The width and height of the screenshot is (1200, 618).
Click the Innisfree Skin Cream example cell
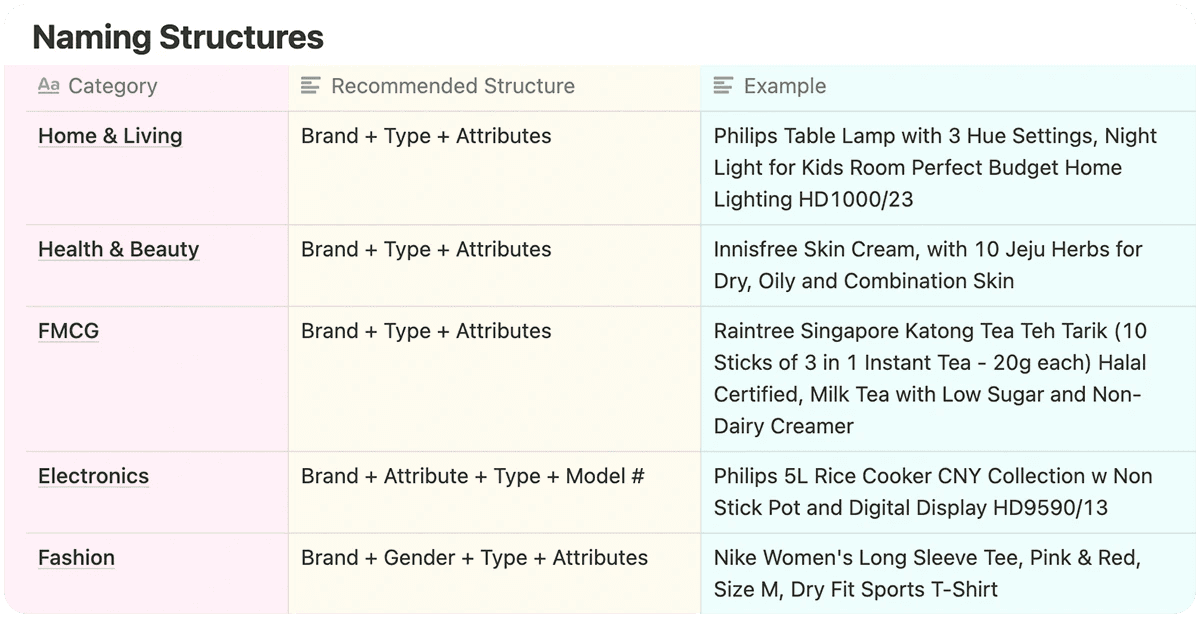click(927, 265)
